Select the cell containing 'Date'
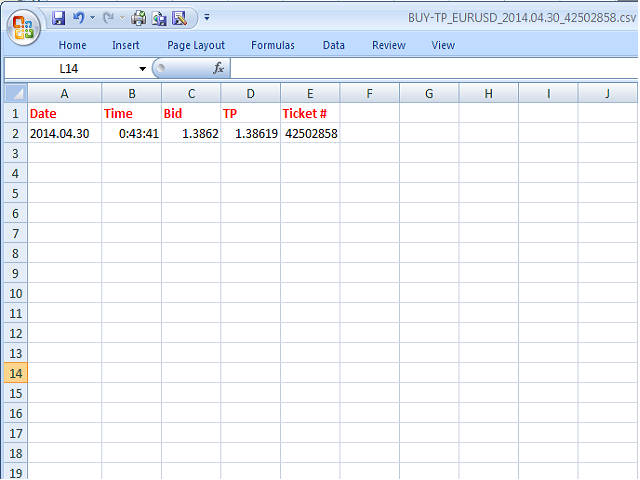 pyautogui.click(x=64, y=113)
